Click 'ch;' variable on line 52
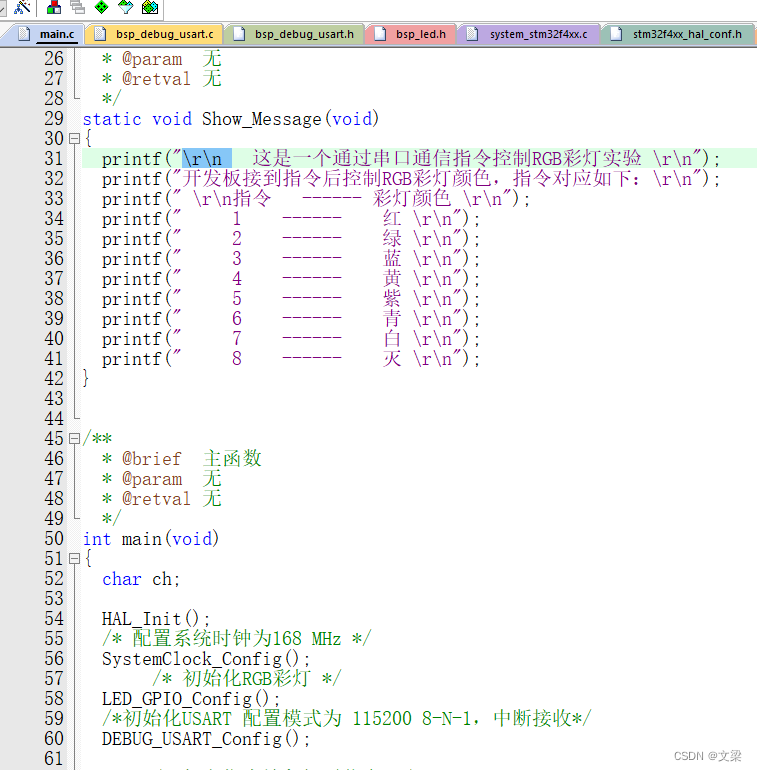The height and width of the screenshot is (771, 757). point(166,579)
